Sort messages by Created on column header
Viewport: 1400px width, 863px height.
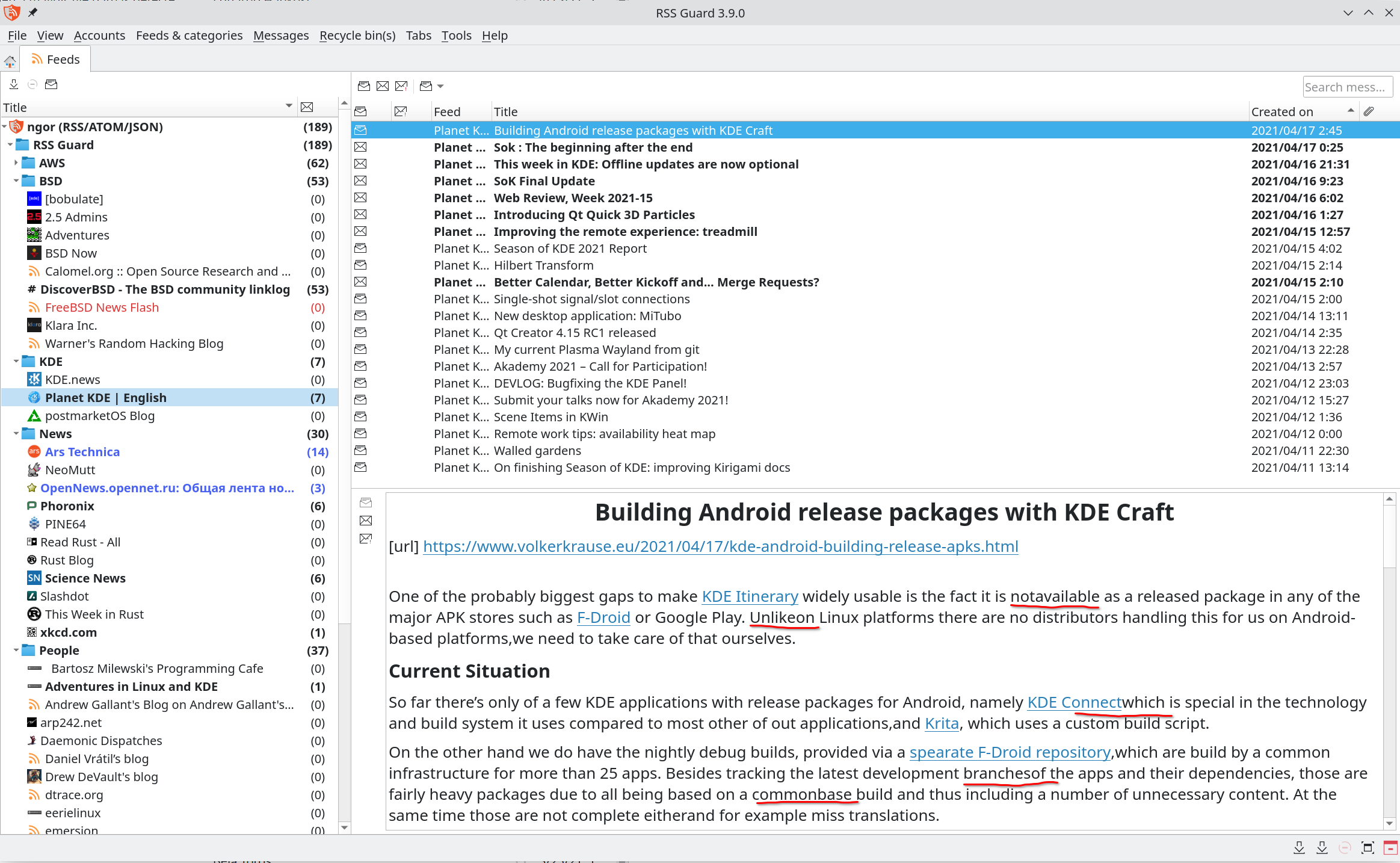(1303, 111)
